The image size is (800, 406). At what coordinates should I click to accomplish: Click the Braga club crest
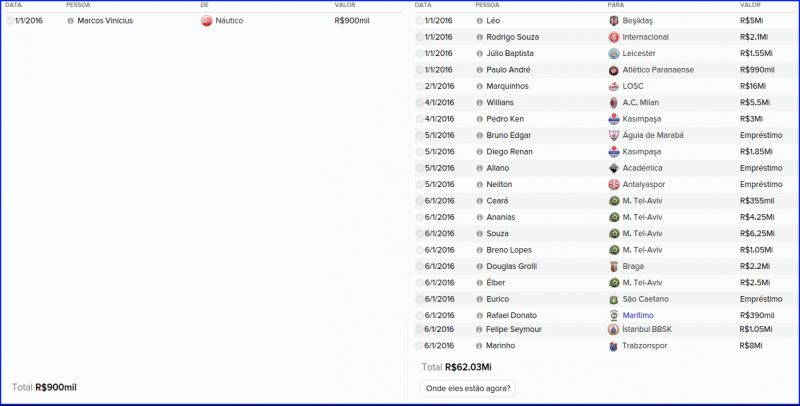pyautogui.click(x=613, y=266)
